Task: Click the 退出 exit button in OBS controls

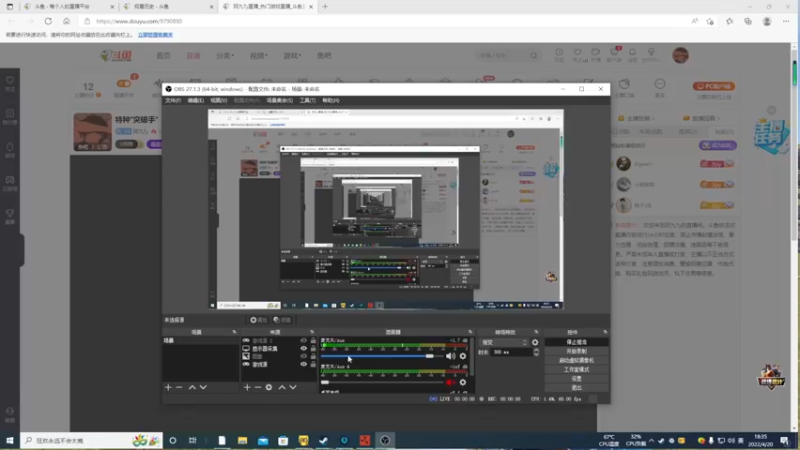Action: coord(577,388)
